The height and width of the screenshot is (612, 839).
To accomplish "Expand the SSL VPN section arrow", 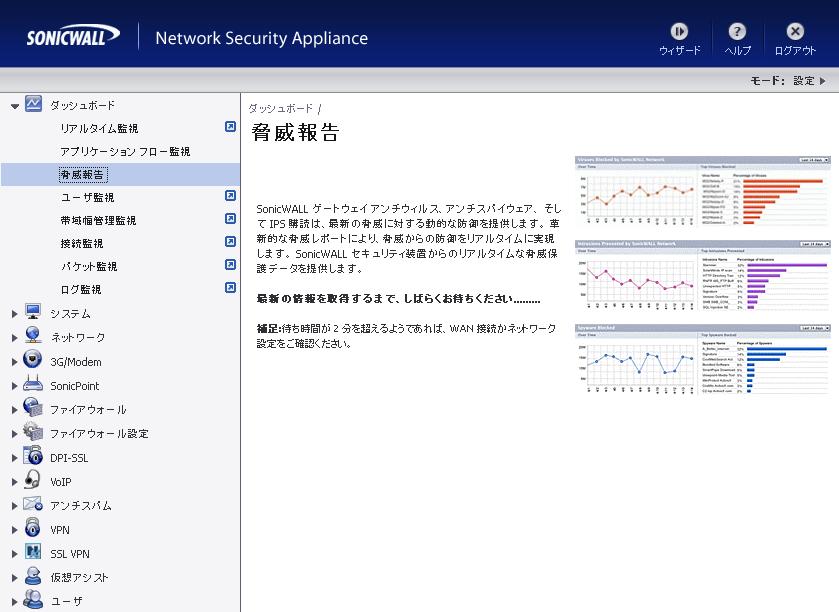I will tap(14, 554).
